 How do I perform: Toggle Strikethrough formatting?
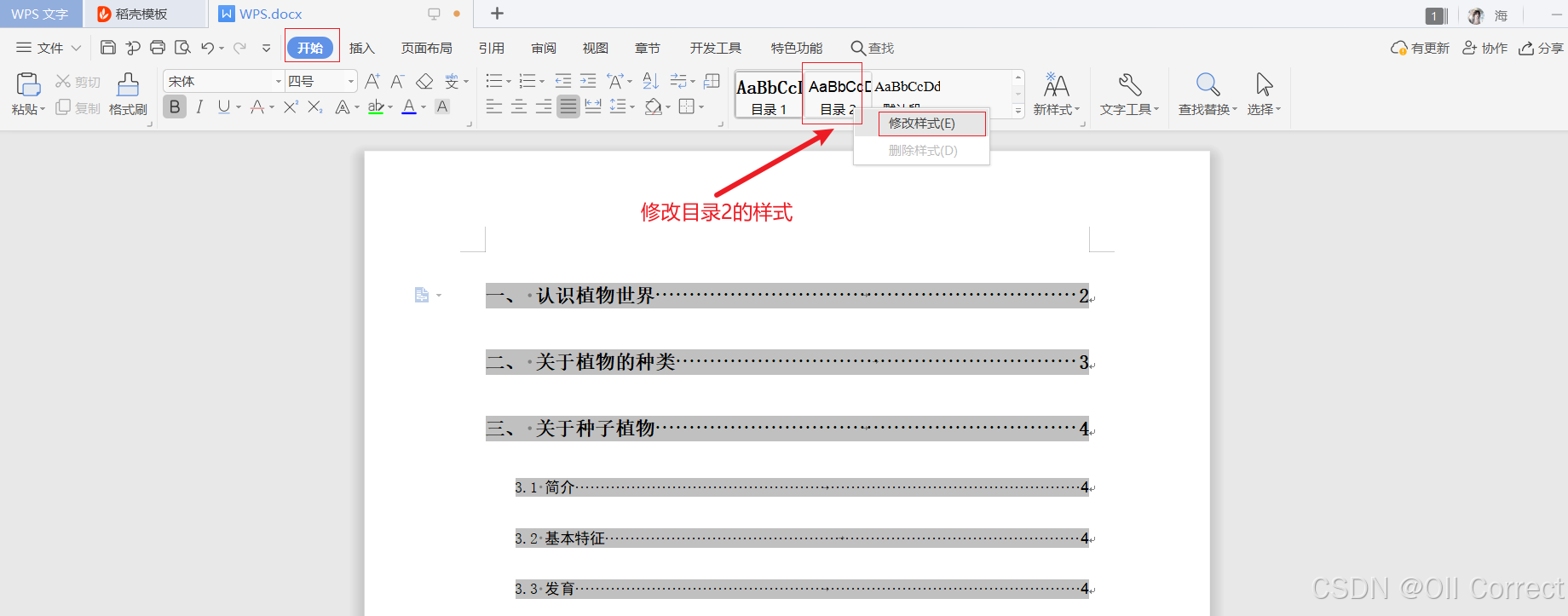[257, 107]
